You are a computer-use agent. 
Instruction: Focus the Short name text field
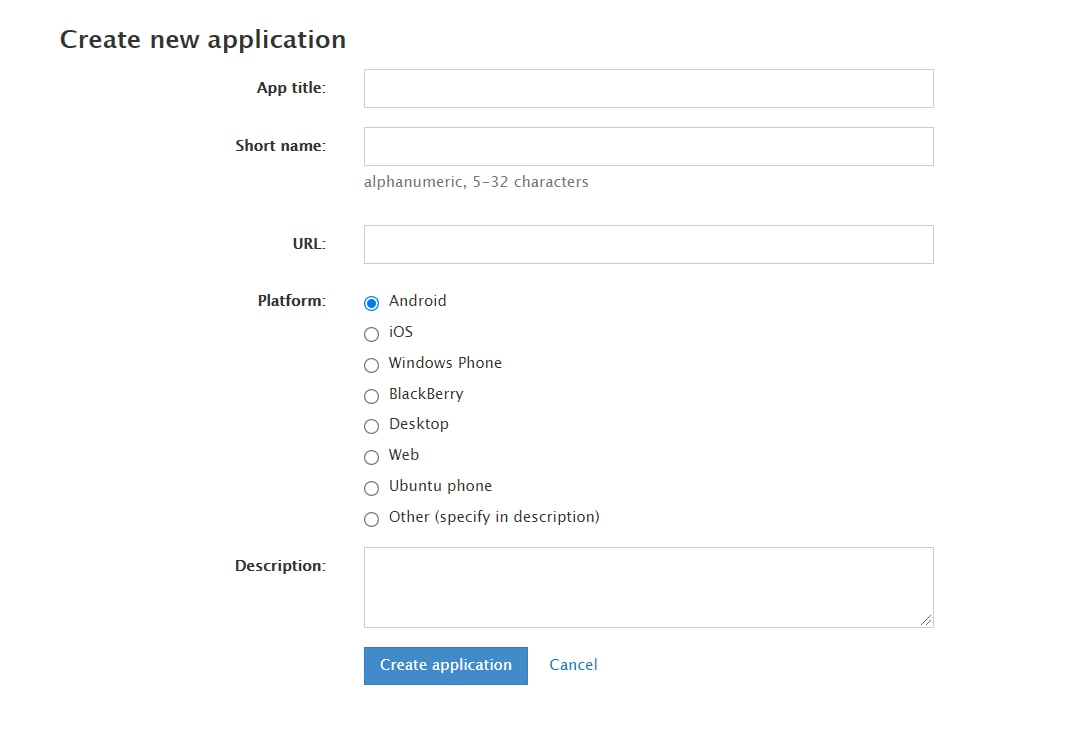[648, 146]
